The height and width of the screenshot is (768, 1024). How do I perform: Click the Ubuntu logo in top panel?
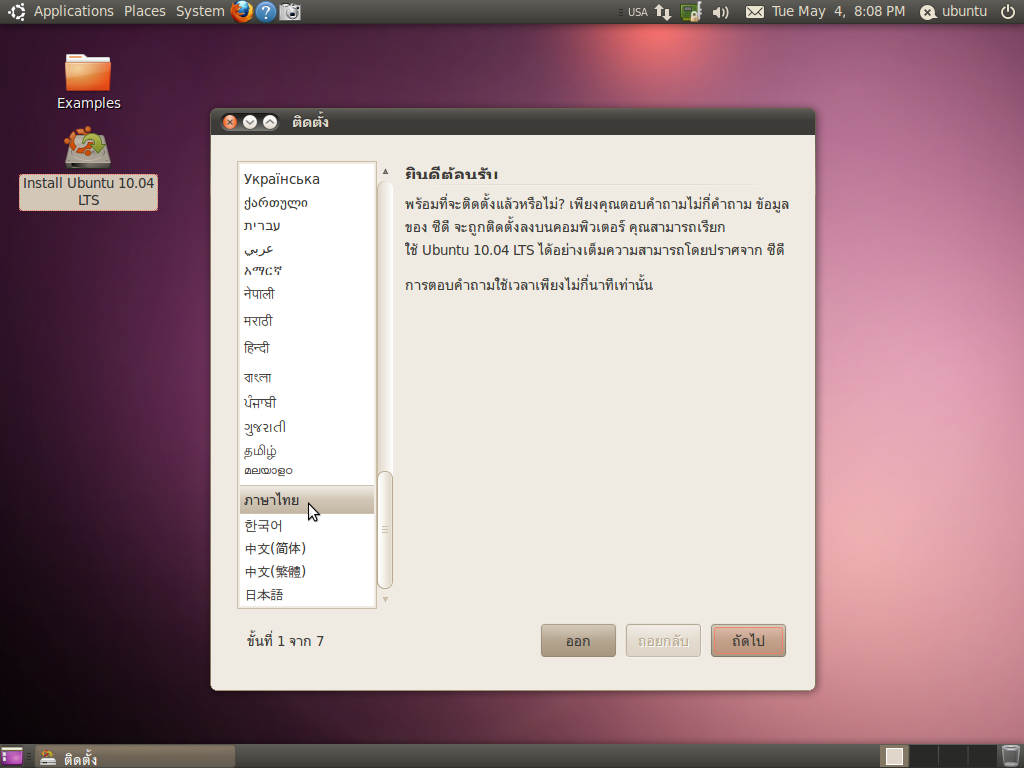(16, 12)
